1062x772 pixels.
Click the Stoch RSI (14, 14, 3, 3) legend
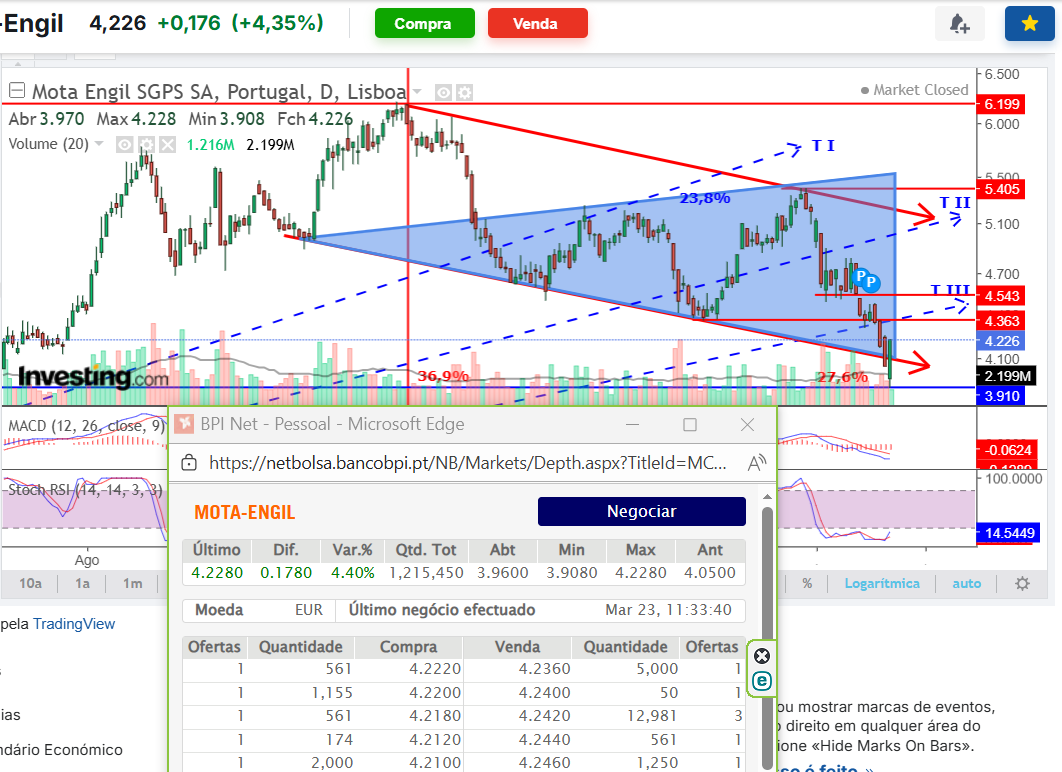pyautogui.click(x=85, y=490)
